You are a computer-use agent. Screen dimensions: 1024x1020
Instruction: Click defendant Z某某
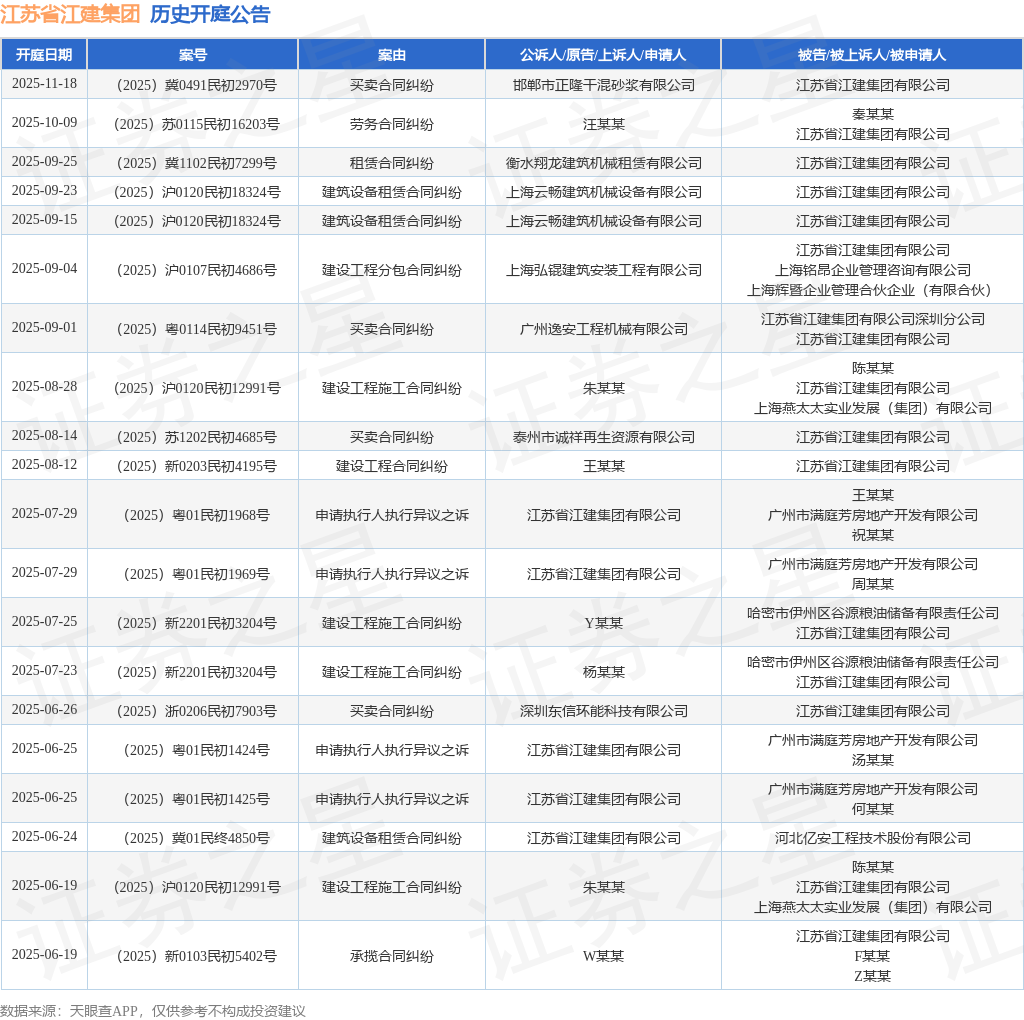pos(872,976)
